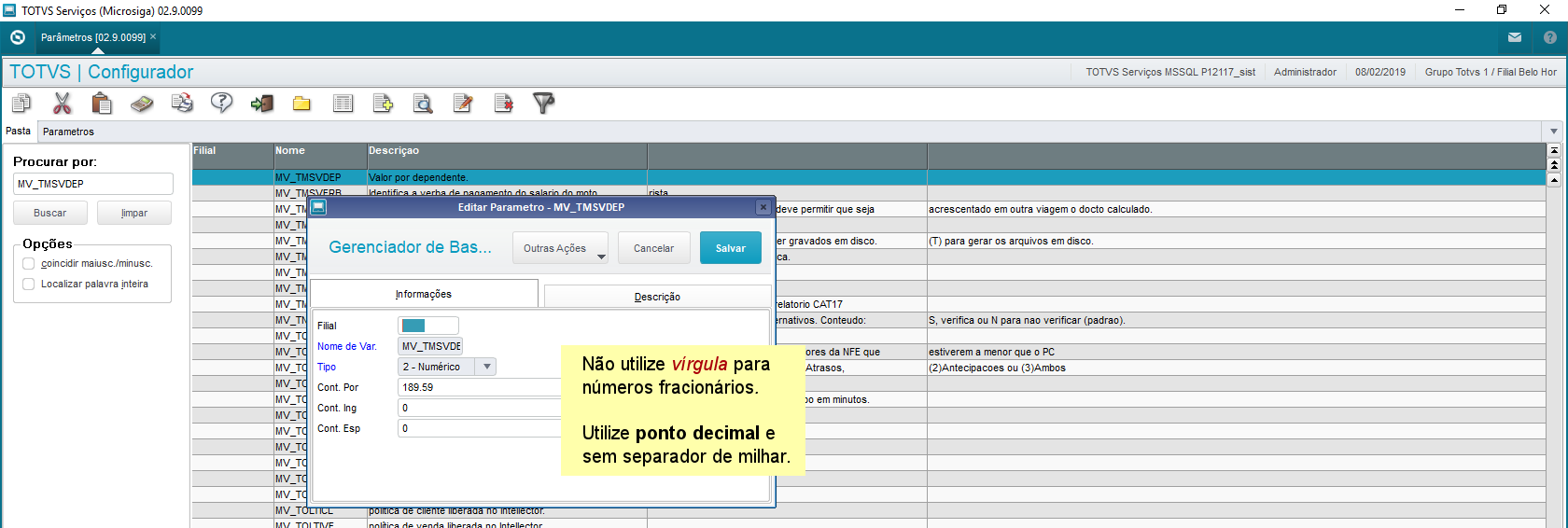Click the magnifier view record icon
The image size is (1568, 528).
[423, 103]
